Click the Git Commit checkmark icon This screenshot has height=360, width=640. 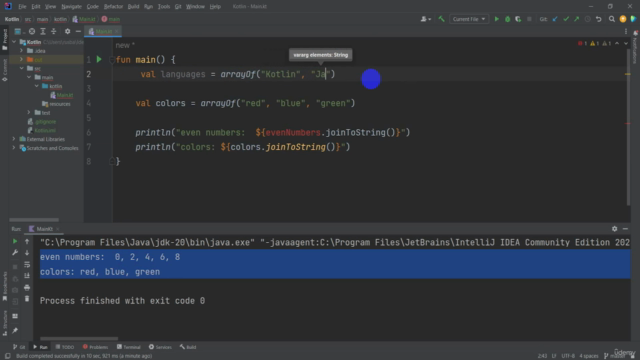click(x=566, y=19)
